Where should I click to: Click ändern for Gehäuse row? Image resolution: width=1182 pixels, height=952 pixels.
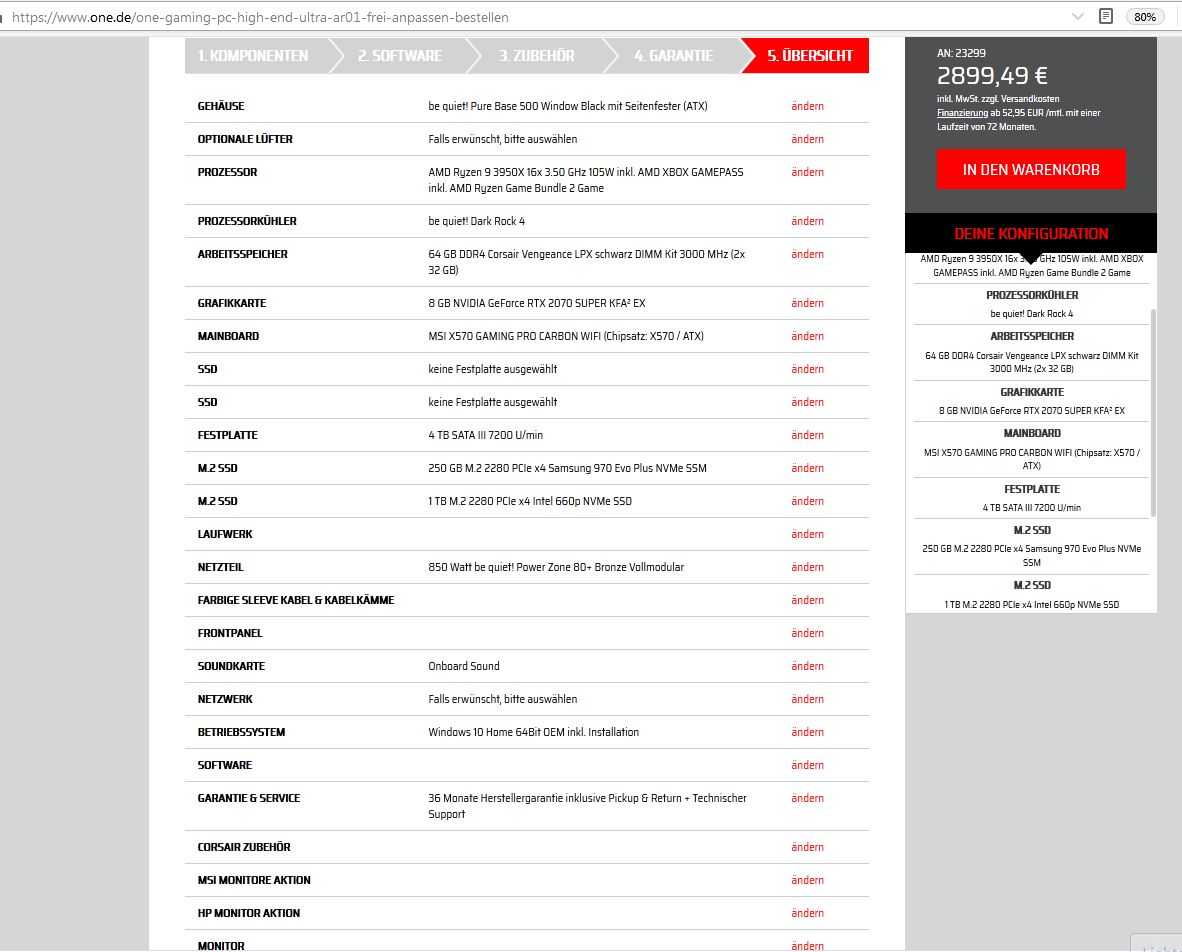807,106
